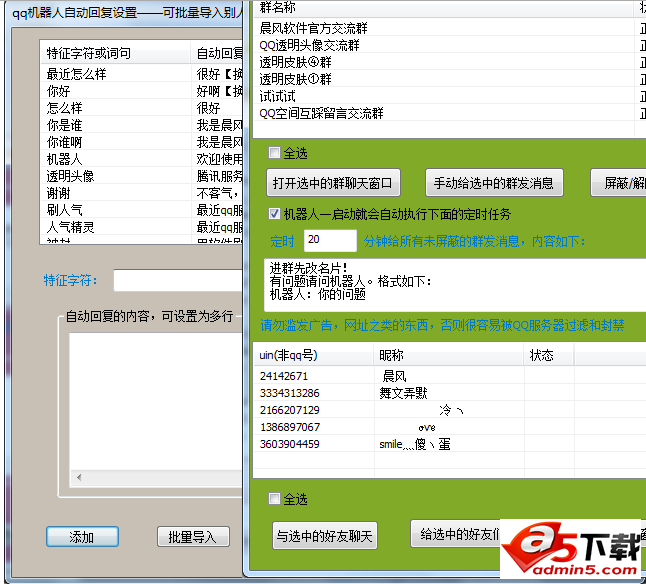Select the 你好 keyword row
The height and width of the screenshot is (584, 646).
click(142, 91)
